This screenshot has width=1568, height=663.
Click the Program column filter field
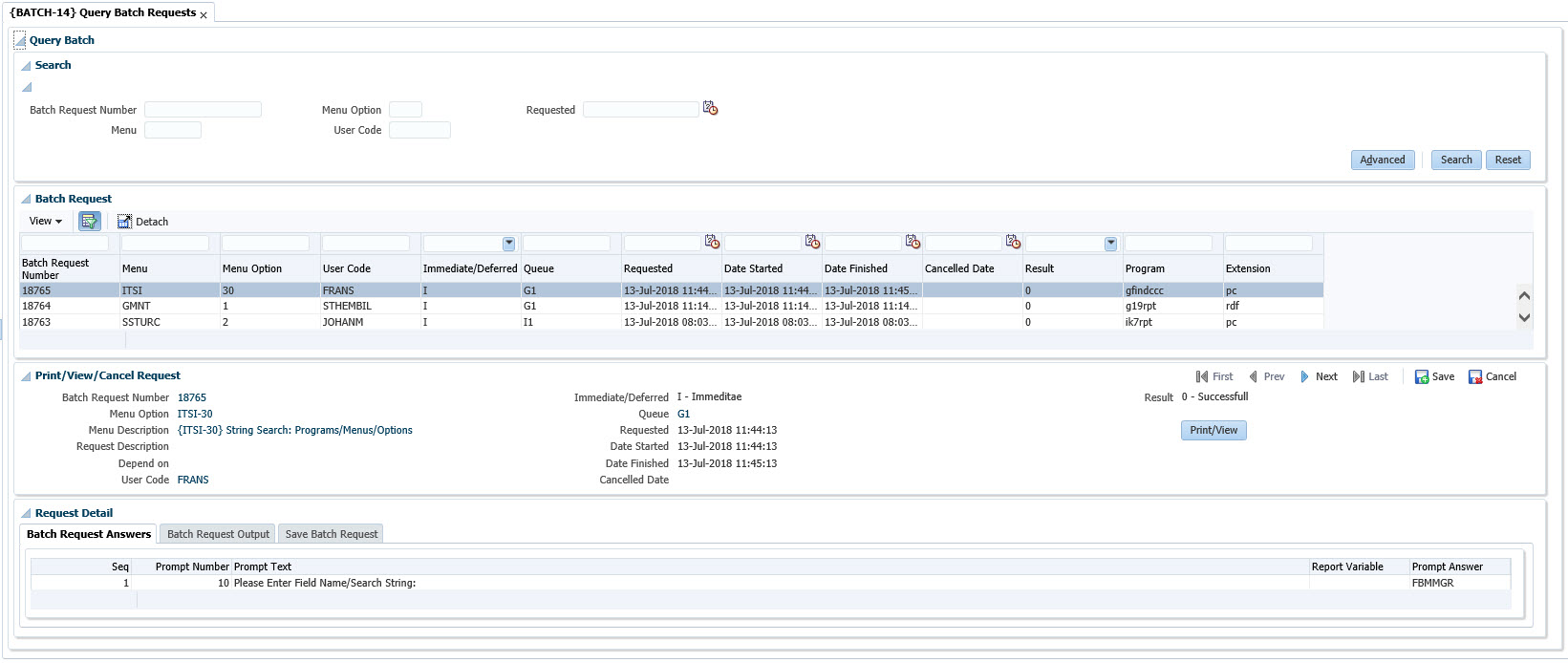click(x=1169, y=244)
